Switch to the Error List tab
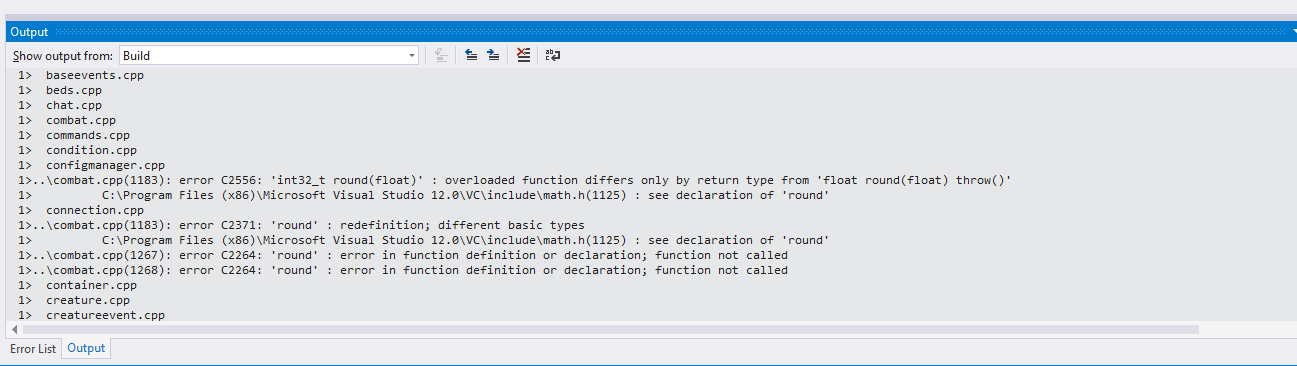1297x366 pixels. 33,348
